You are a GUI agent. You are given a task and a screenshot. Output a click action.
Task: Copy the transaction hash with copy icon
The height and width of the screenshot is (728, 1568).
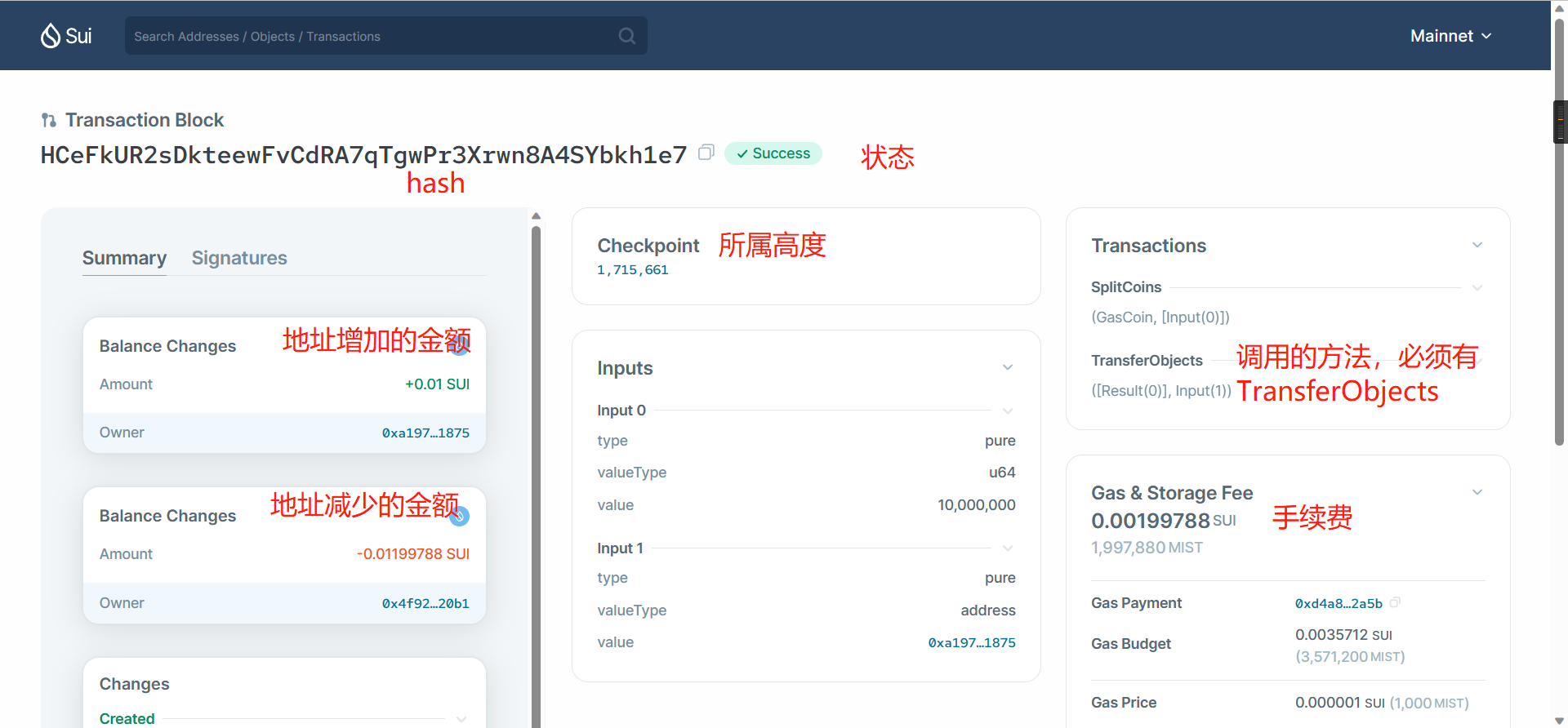(x=706, y=153)
